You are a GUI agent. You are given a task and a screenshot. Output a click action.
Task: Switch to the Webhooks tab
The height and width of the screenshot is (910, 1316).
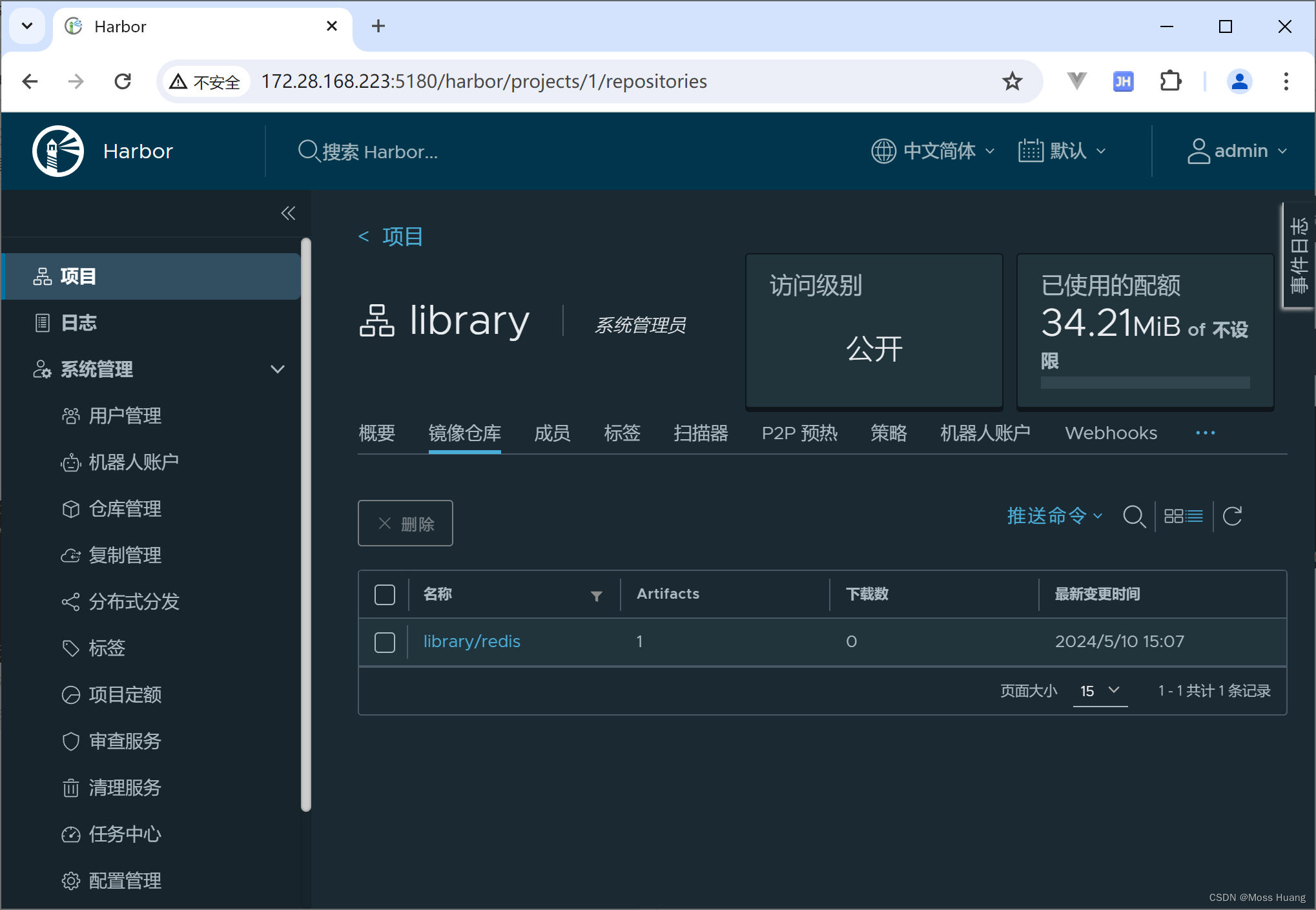(x=1111, y=433)
